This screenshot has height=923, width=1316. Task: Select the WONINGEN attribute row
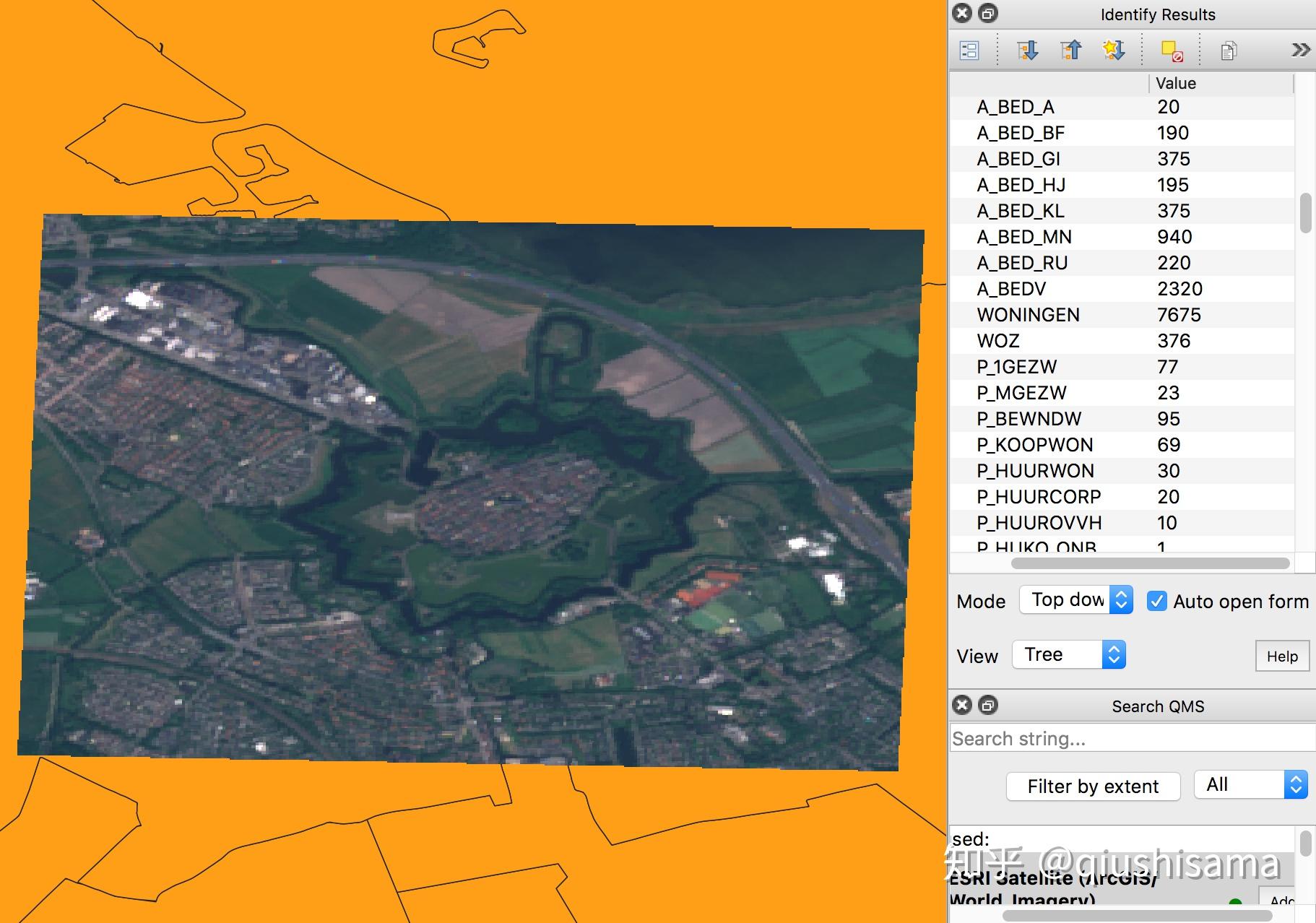[x=1122, y=315]
